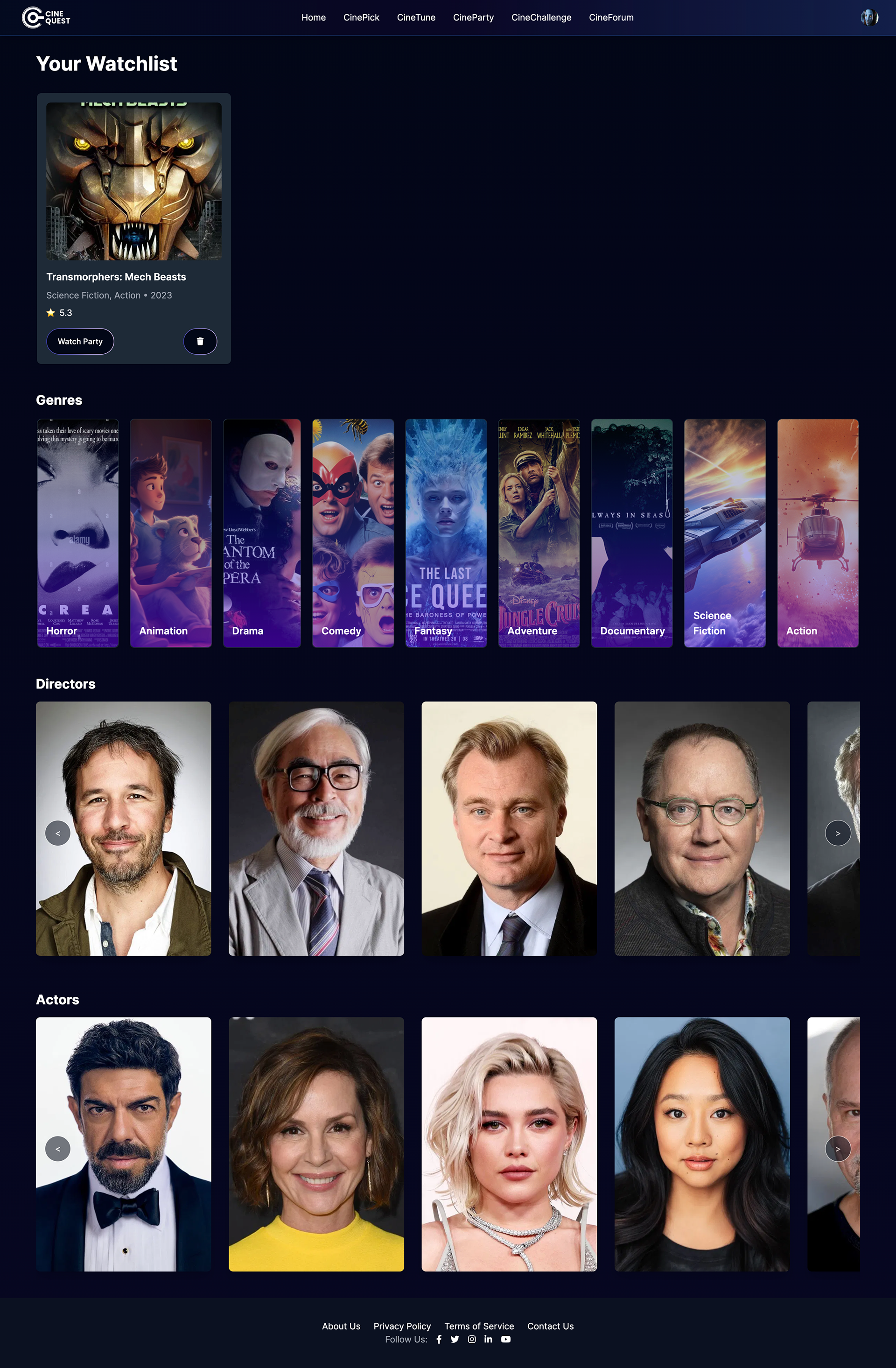Open CineChallenge from the nav bar
Screen dimensions: 896x1368
tap(541, 17)
